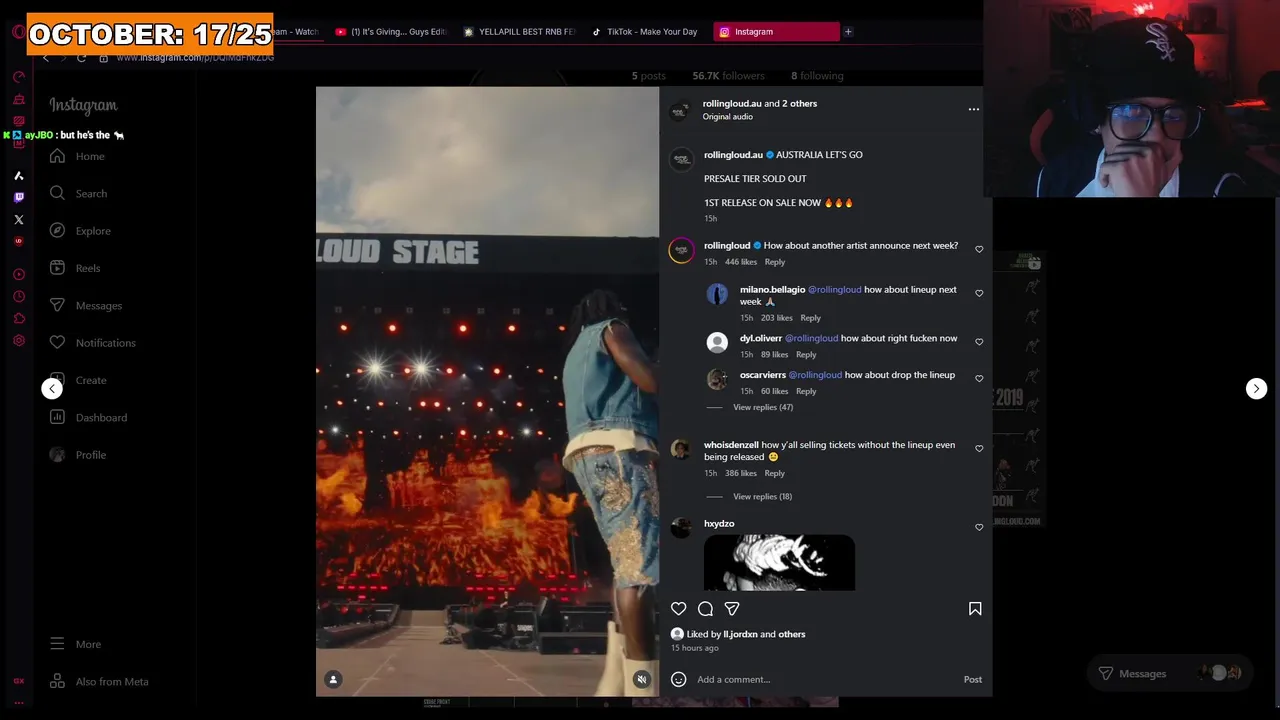The height and width of the screenshot is (720, 1280).
Task: Open the hxydzo comment GIF thumbnail
Action: click(779, 563)
